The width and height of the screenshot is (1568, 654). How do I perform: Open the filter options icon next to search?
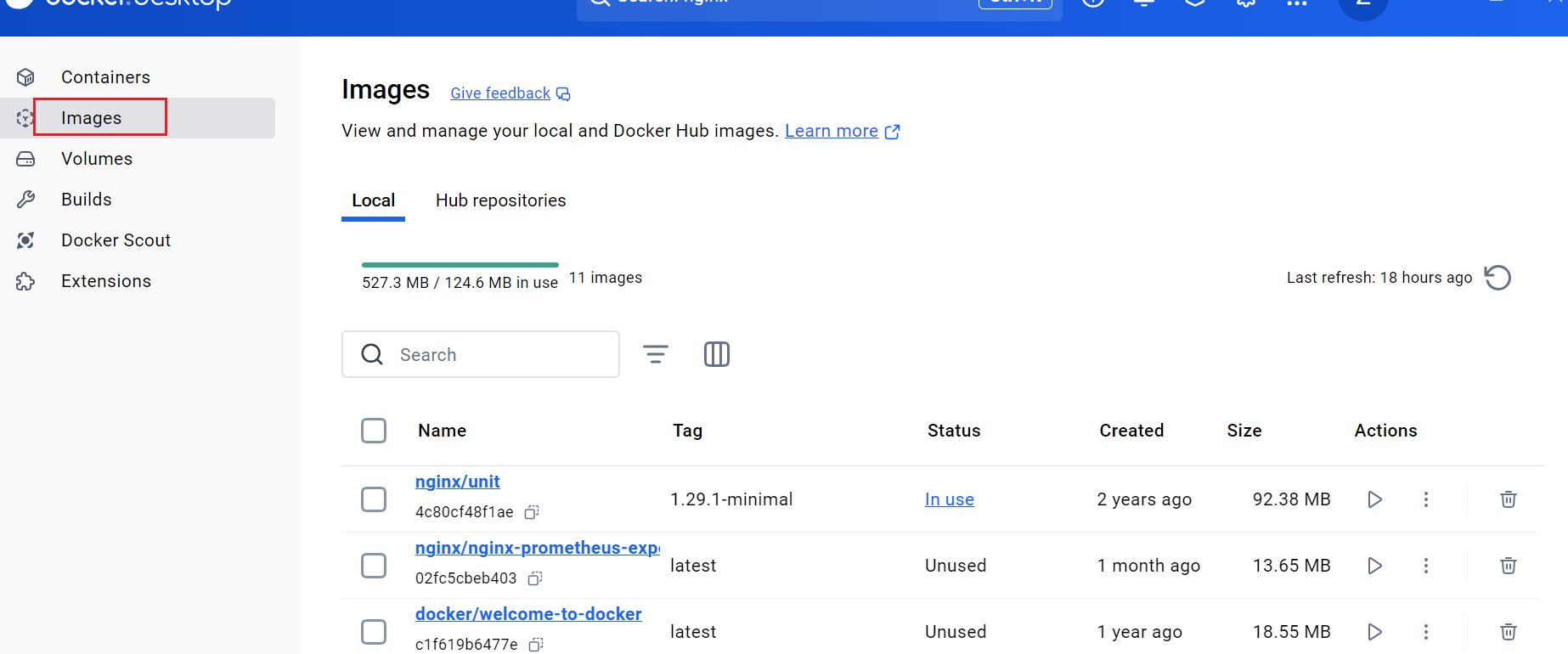coord(656,354)
